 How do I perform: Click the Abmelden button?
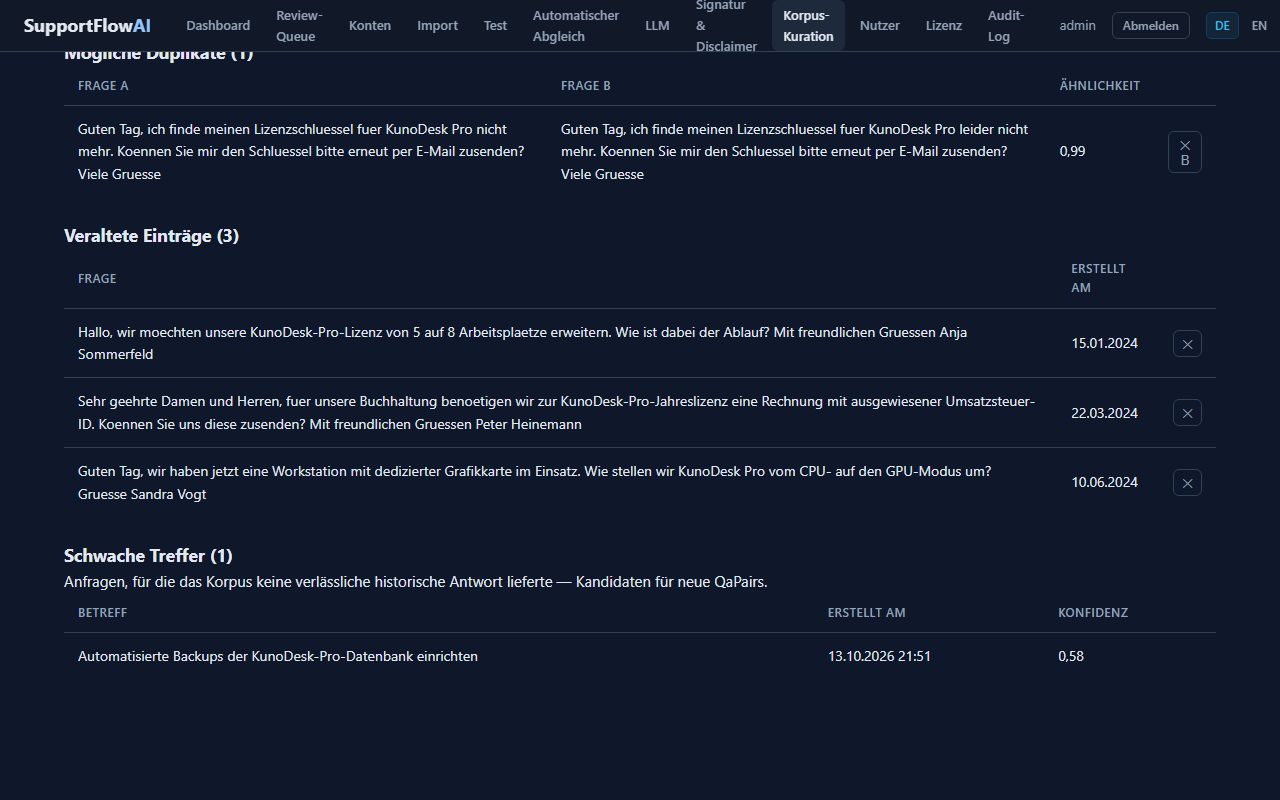[1151, 26]
